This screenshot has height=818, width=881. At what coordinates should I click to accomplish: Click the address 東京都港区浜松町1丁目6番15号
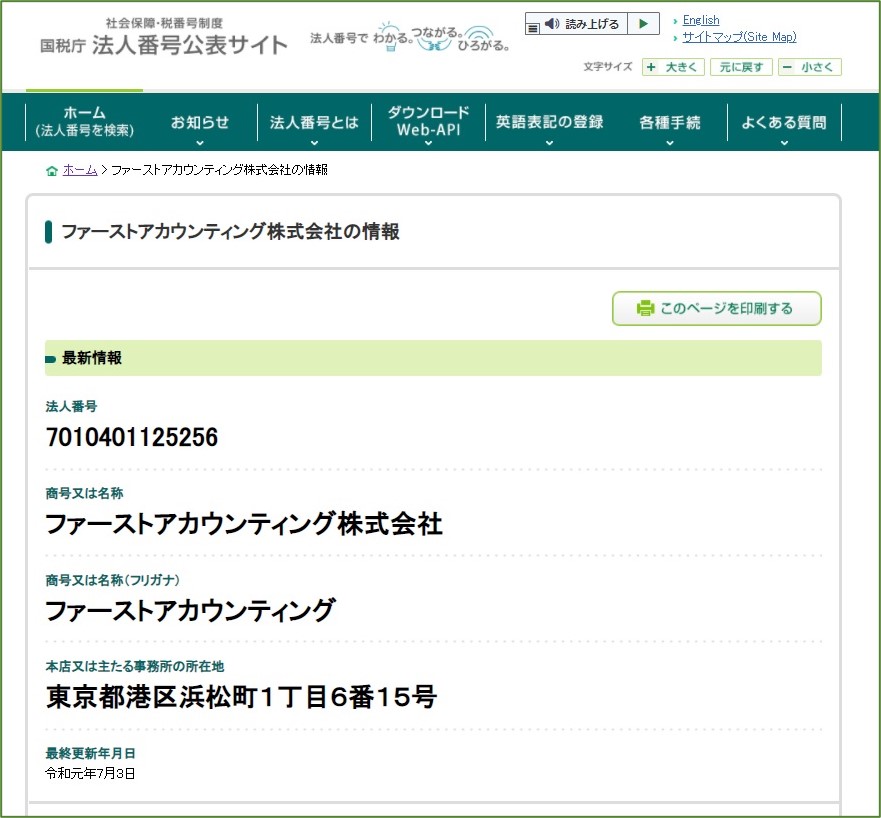pos(242,697)
